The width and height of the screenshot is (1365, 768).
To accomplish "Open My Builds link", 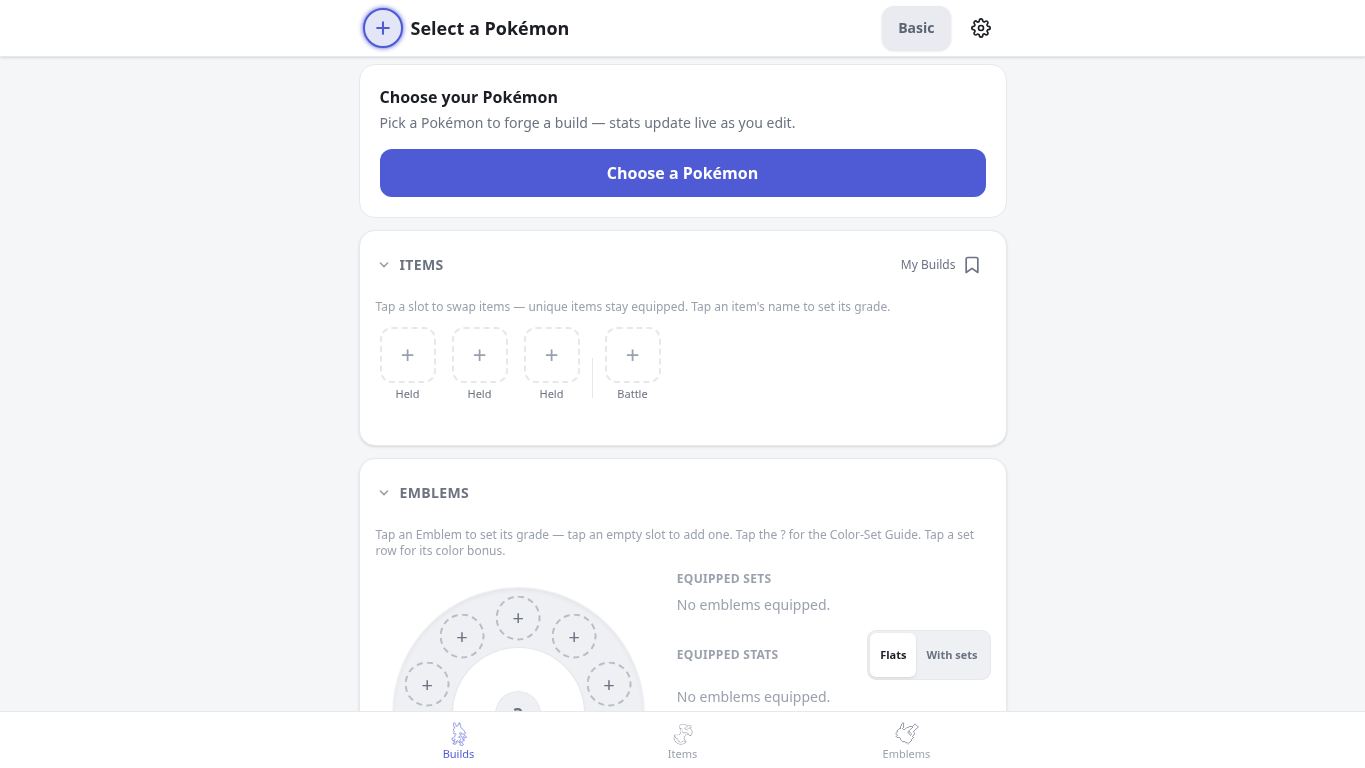I will tap(928, 265).
